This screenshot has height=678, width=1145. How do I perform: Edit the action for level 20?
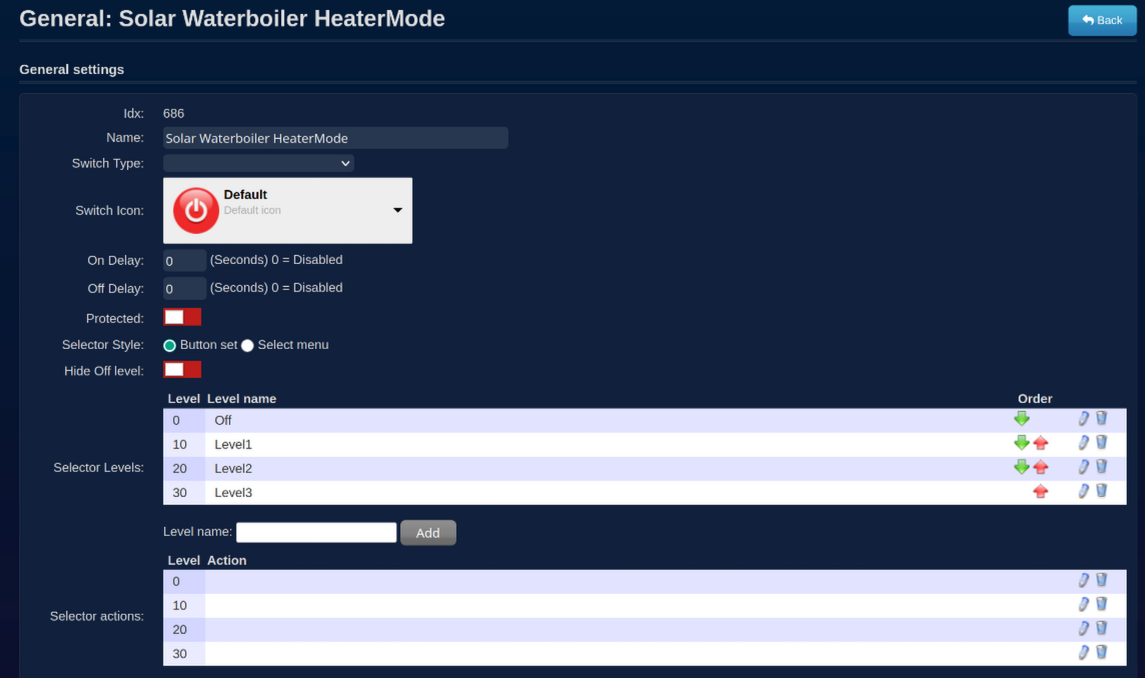1084,628
